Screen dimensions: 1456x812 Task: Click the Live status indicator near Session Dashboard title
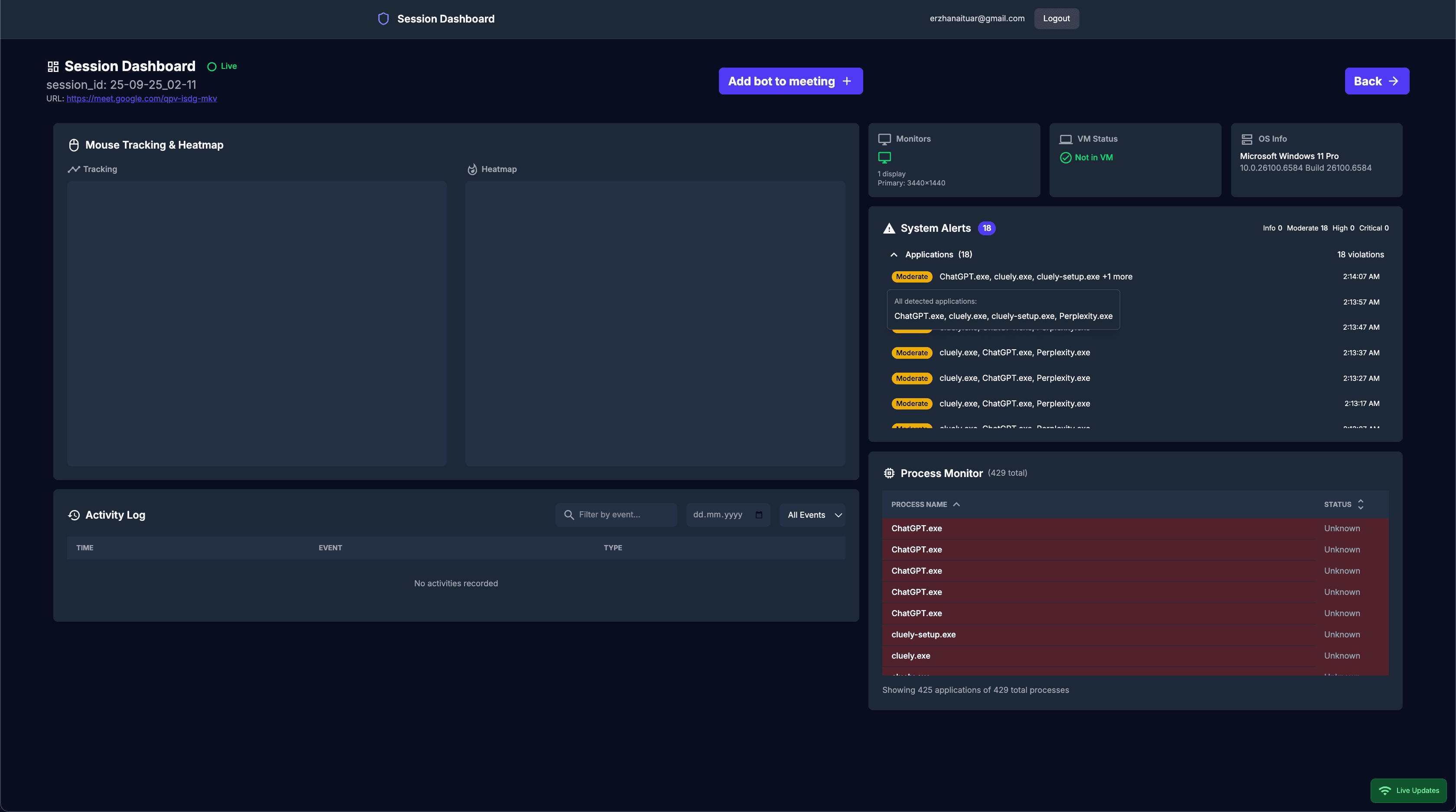click(x=221, y=66)
